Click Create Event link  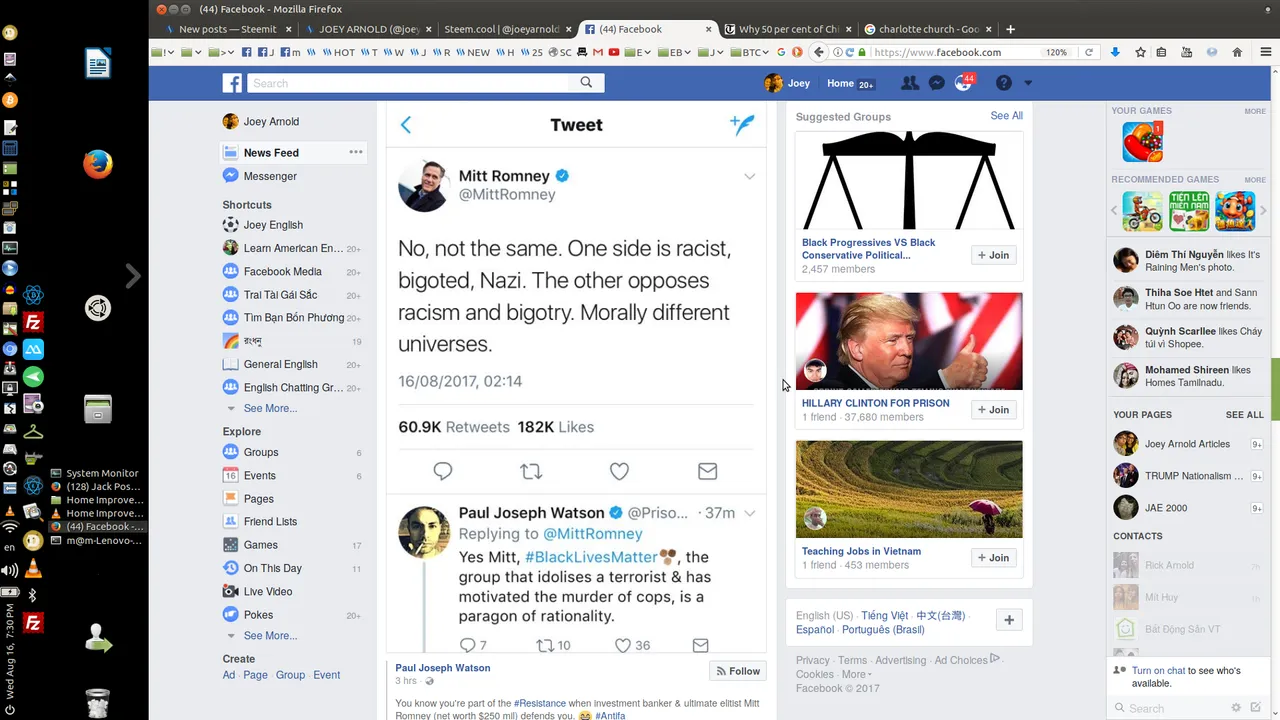327,675
